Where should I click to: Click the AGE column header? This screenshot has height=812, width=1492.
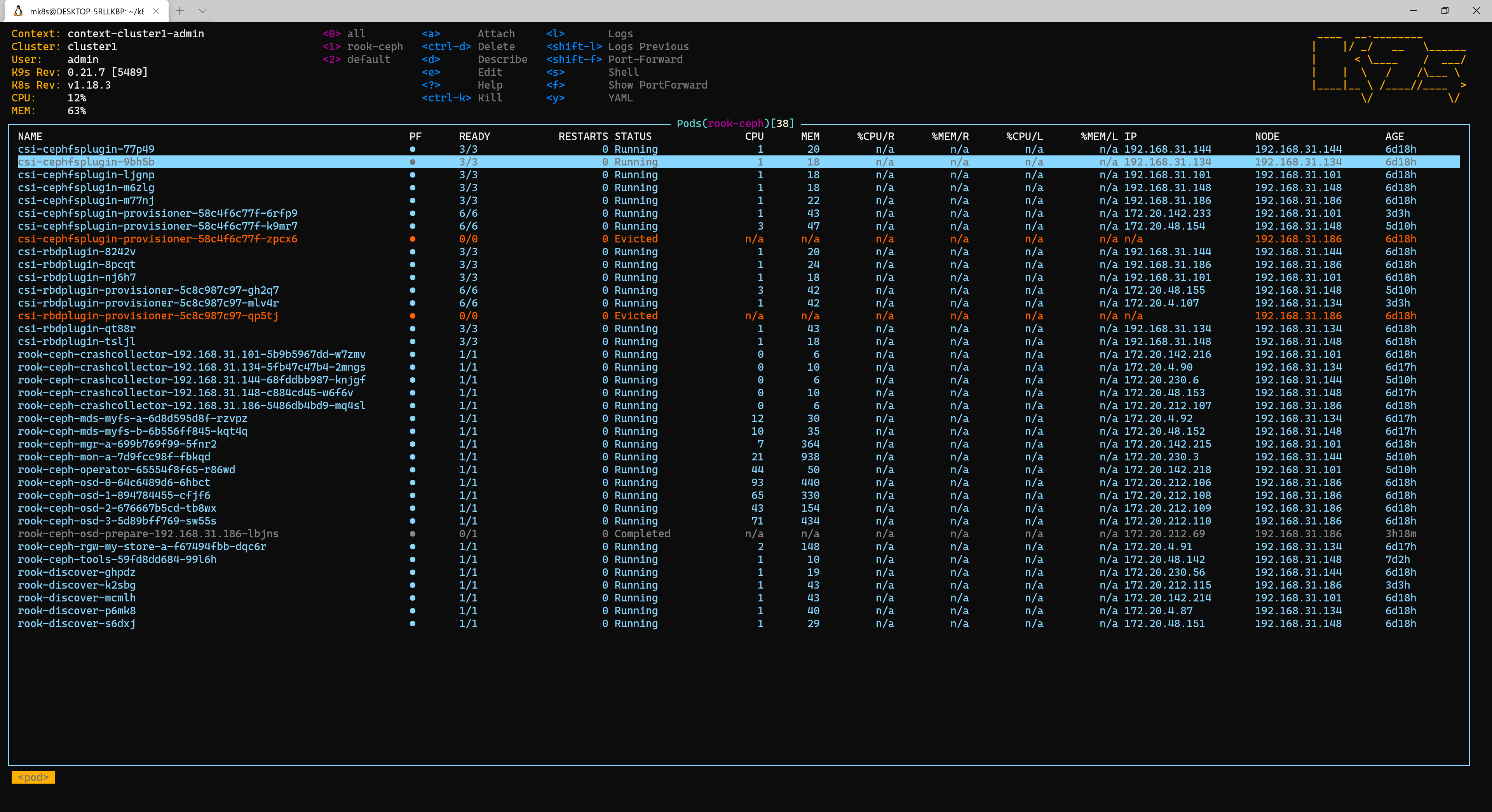click(1394, 137)
